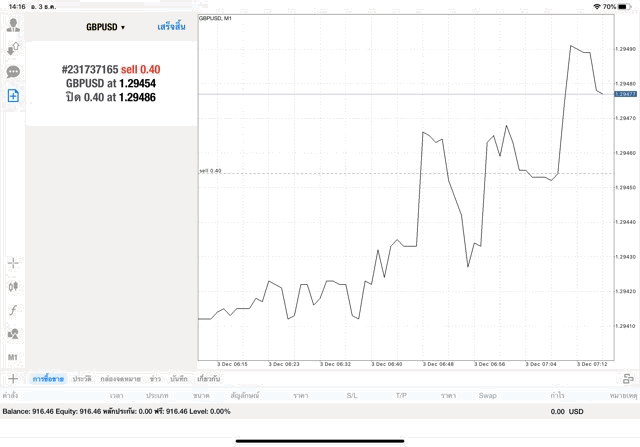Tap the layout icon at right of tab bar

click(x=628, y=379)
